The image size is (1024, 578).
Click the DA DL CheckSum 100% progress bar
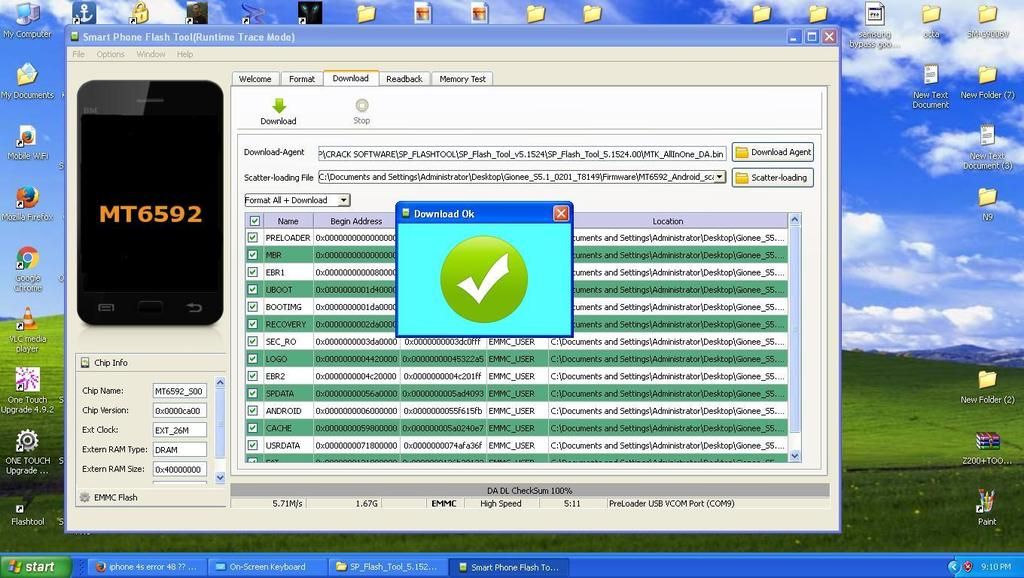point(530,490)
